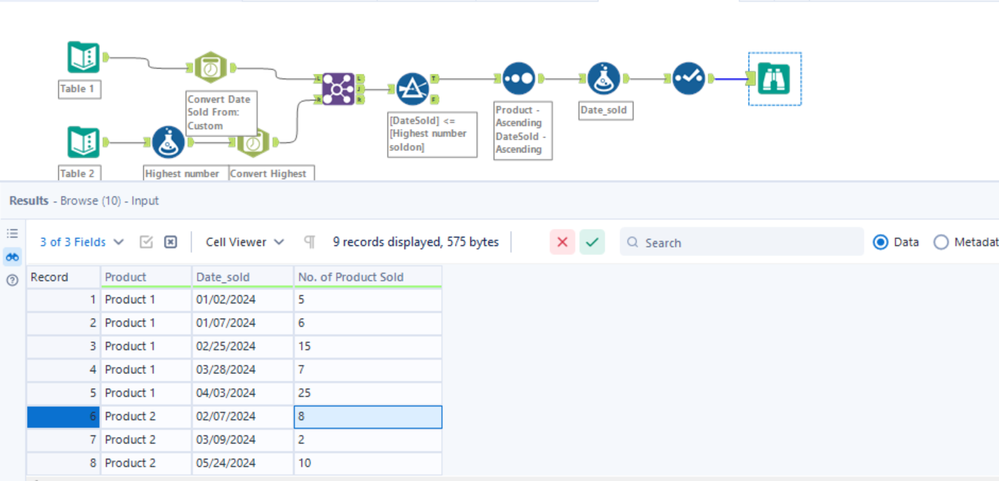
Task: Click the Date_sold Formula tool
Action: [603, 78]
